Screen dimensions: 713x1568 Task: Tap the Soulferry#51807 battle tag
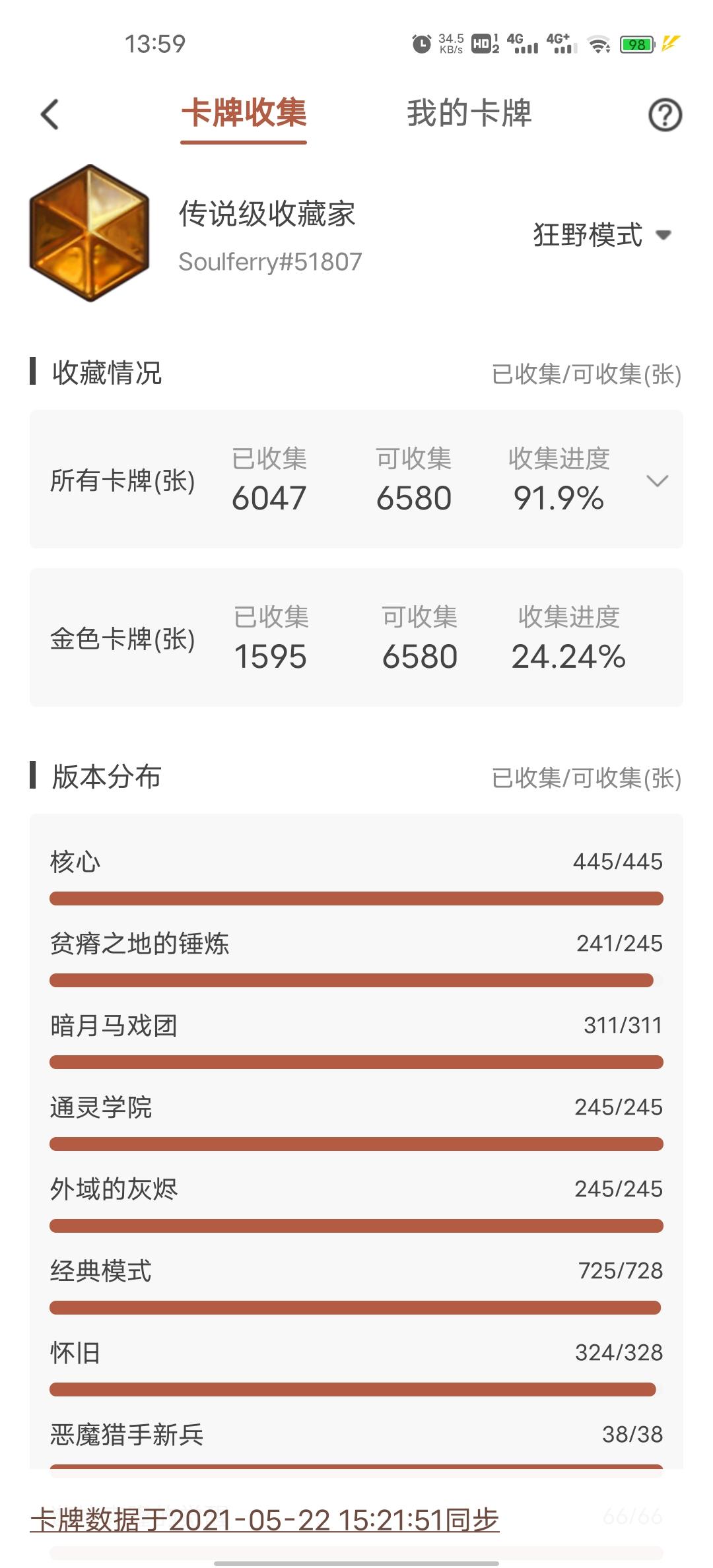coord(270,262)
